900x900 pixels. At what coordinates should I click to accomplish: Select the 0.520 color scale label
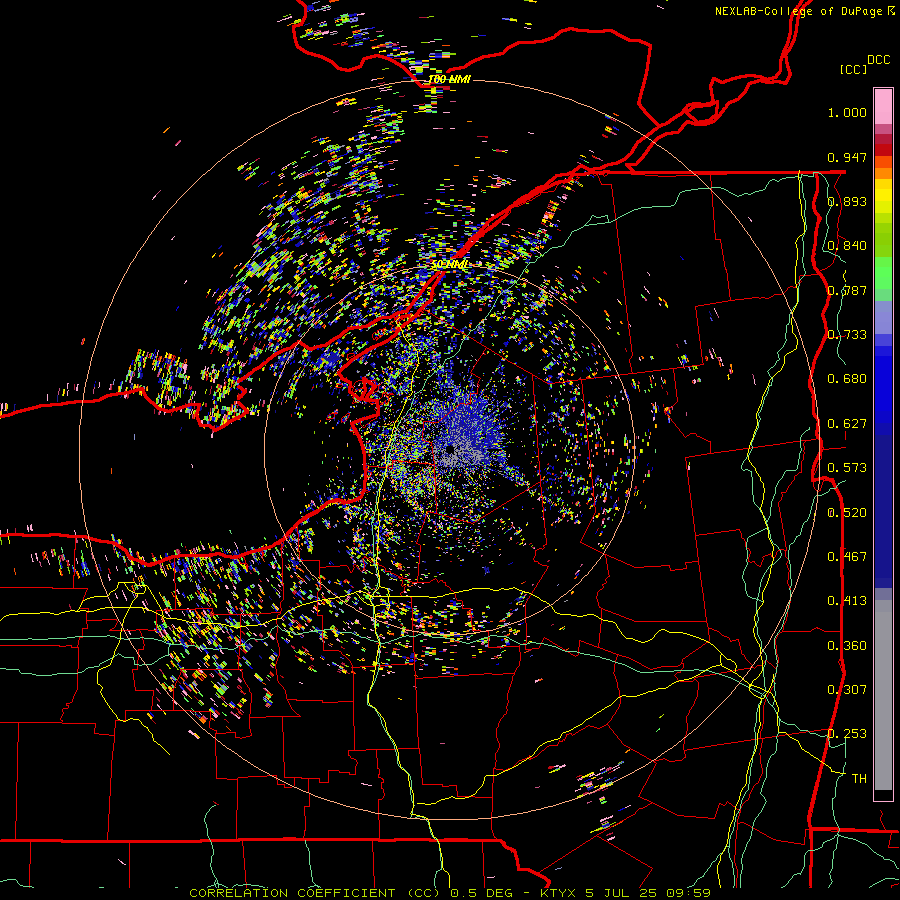(847, 513)
